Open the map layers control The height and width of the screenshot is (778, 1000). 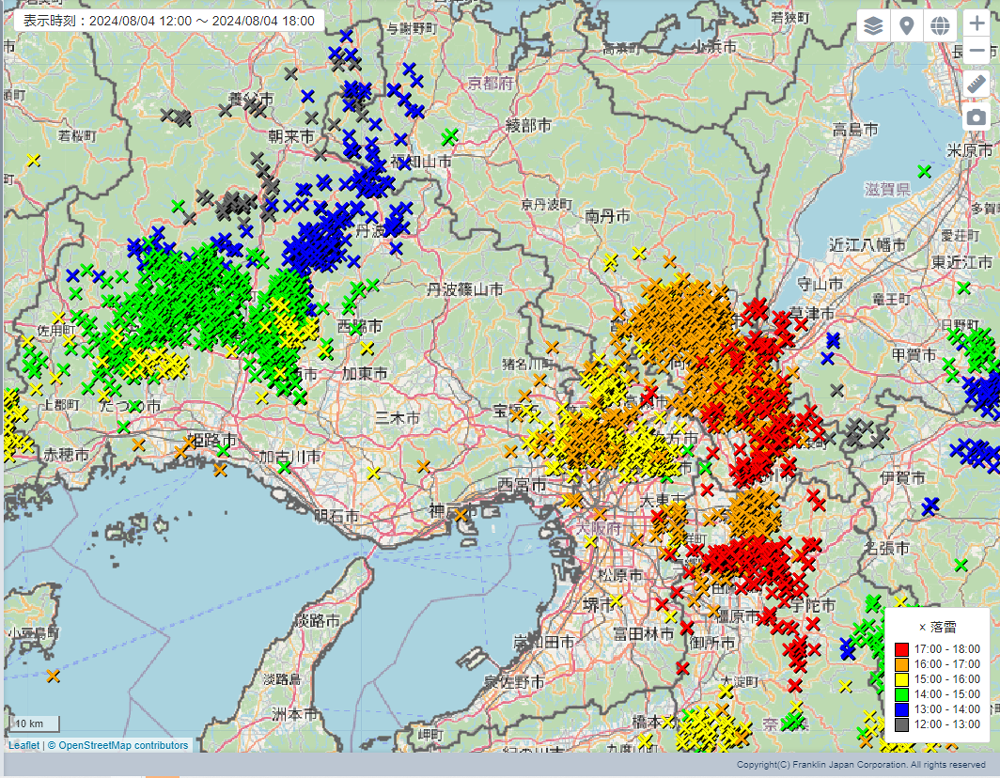click(874, 26)
